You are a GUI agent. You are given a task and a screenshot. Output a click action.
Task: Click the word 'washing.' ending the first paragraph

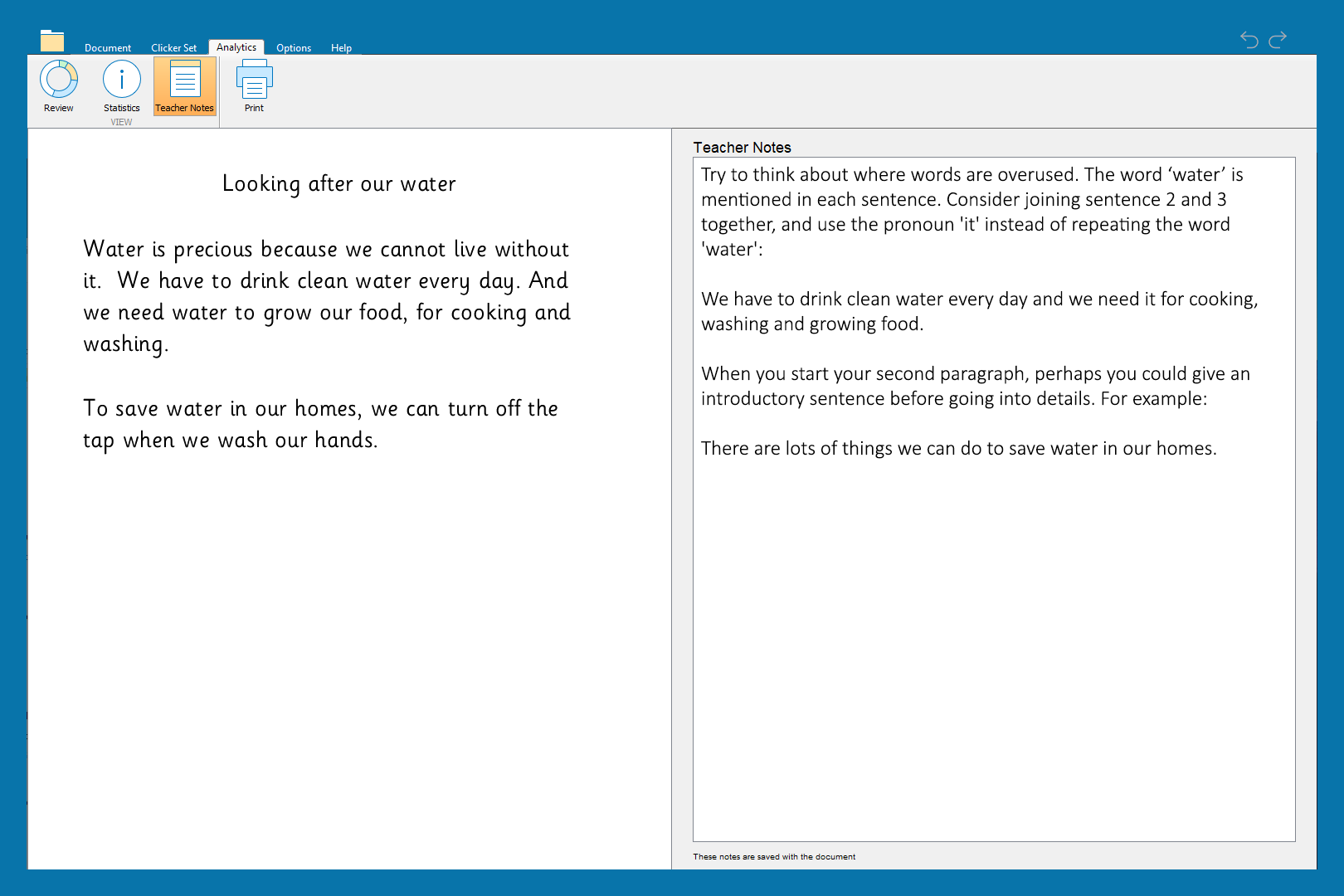126,344
